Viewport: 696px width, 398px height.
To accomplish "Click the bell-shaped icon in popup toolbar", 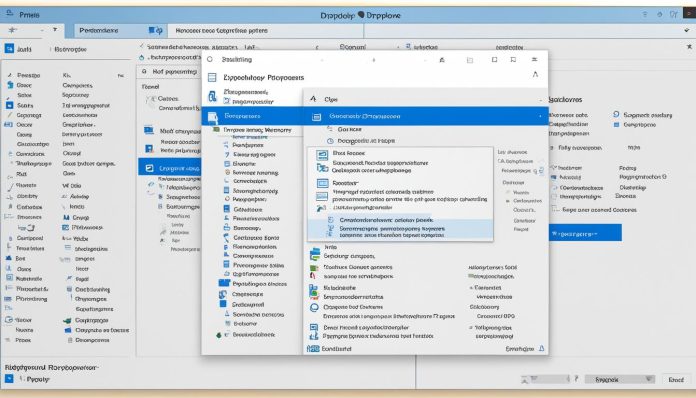I will tap(442, 60).
